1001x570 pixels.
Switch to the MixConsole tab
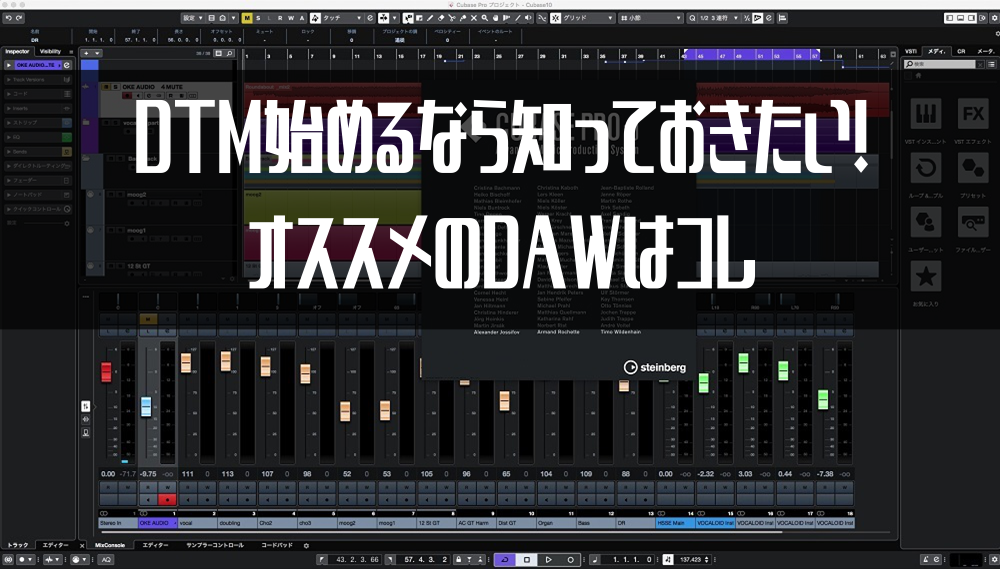(110, 546)
